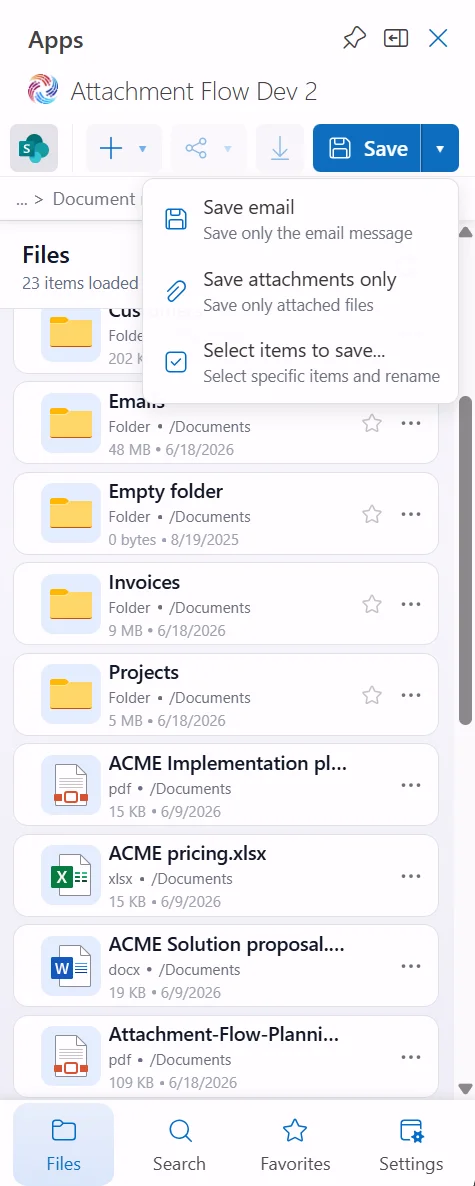
Task: Switch to the Files tab
Action: [64, 1144]
